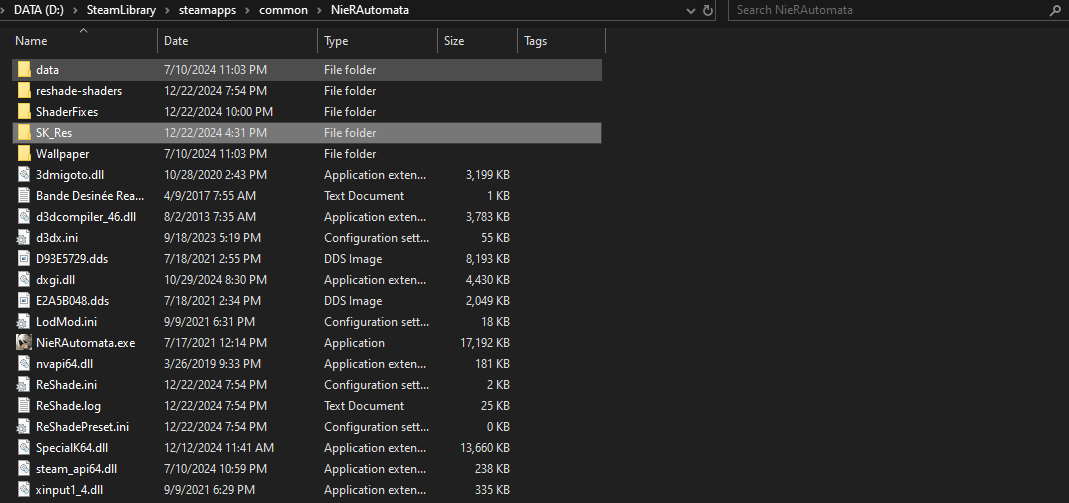
Task: Select the 3dmigoto.dll file icon
Action: point(25,175)
